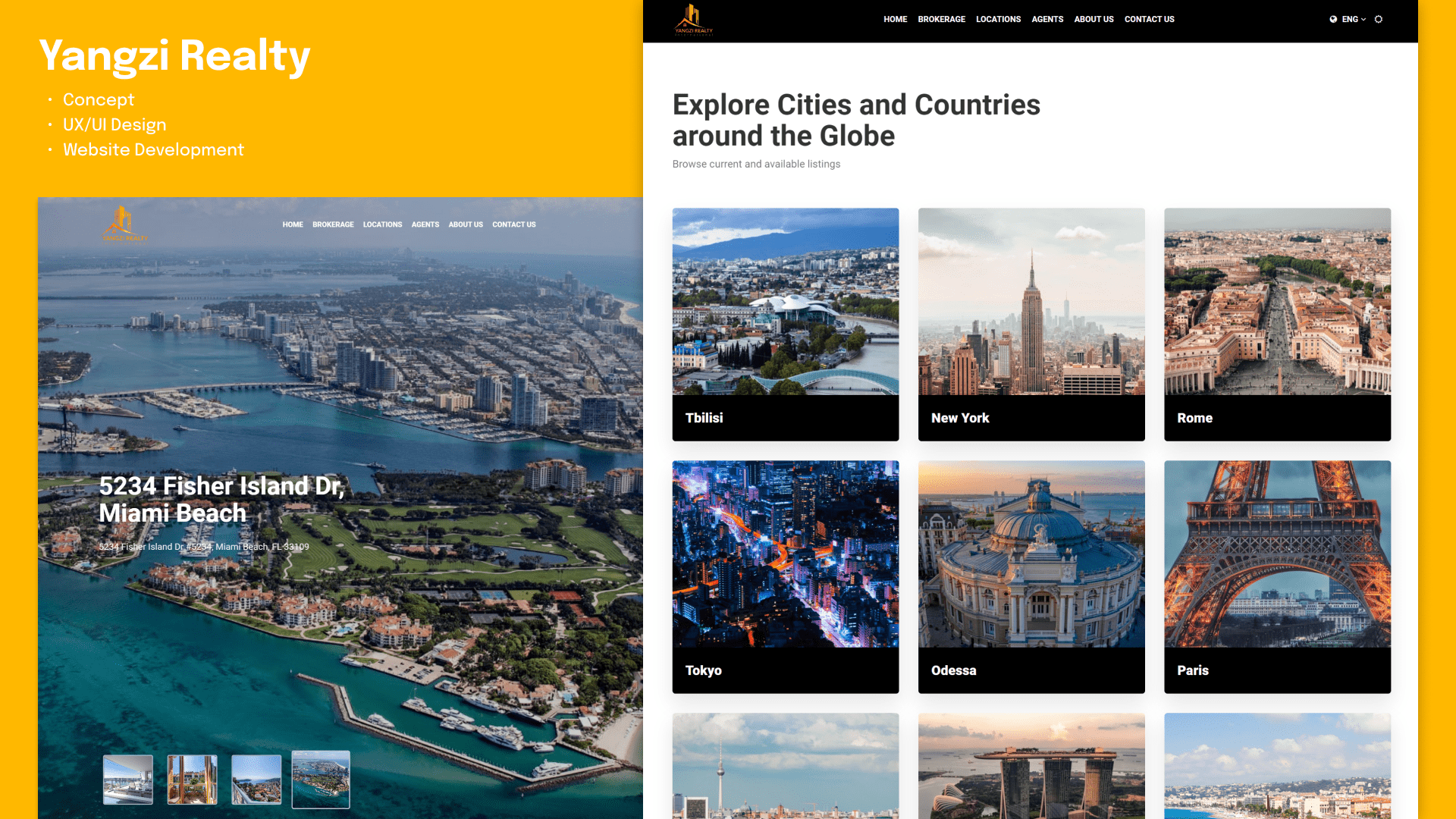1456x819 pixels.
Task: Open the card showing the Berlin TV tower
Action: [x=786, y=766]
